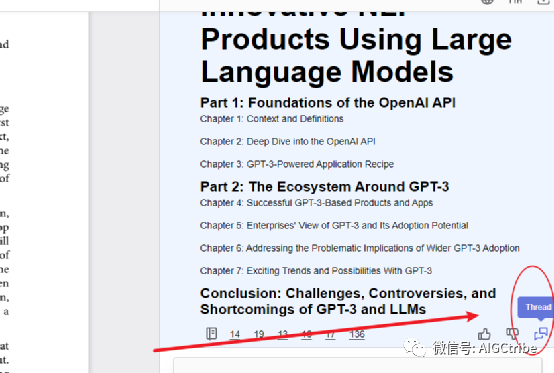The height and width of the screenshot is (373, 554).
Task: Select 'Chapter 4: Successful GPT-3-Based Products and Apps'
Action: click(x=316, y=203)
